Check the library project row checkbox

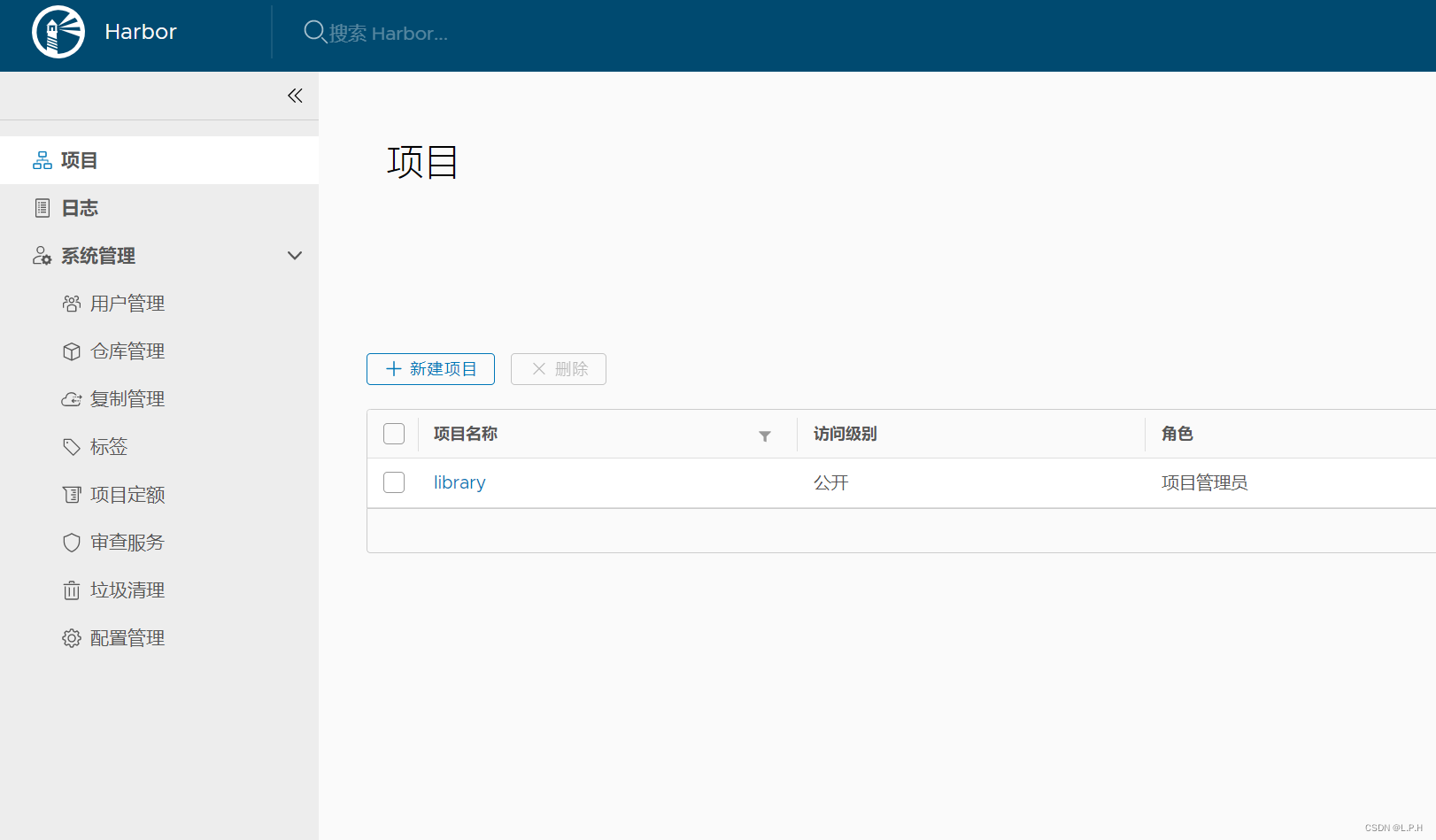tap(394, 482)
